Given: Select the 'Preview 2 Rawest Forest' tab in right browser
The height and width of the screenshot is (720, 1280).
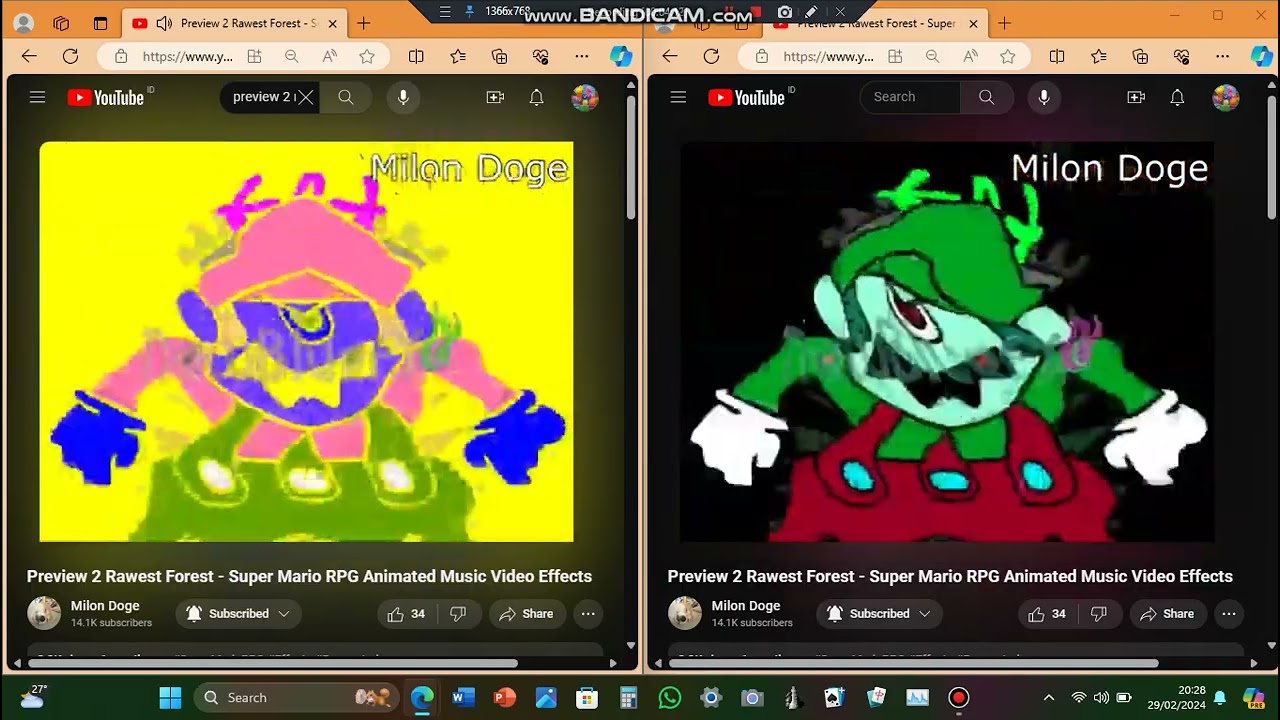Looking at the screenshot, I should (x=876, y=23).
